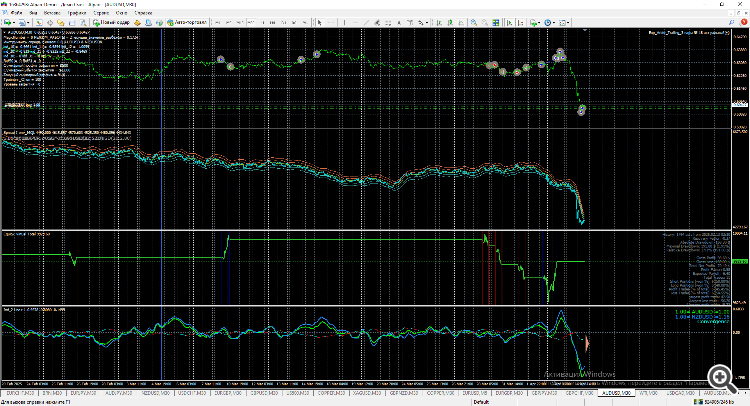Open the Navigator panel icon
This screenshot has width=750, height=406.
tap(61, 22)
